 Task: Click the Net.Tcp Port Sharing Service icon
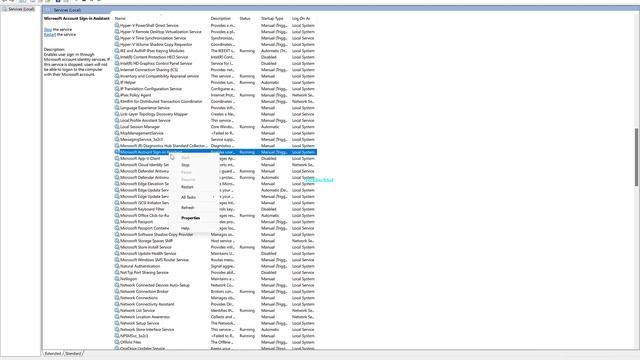117,272
